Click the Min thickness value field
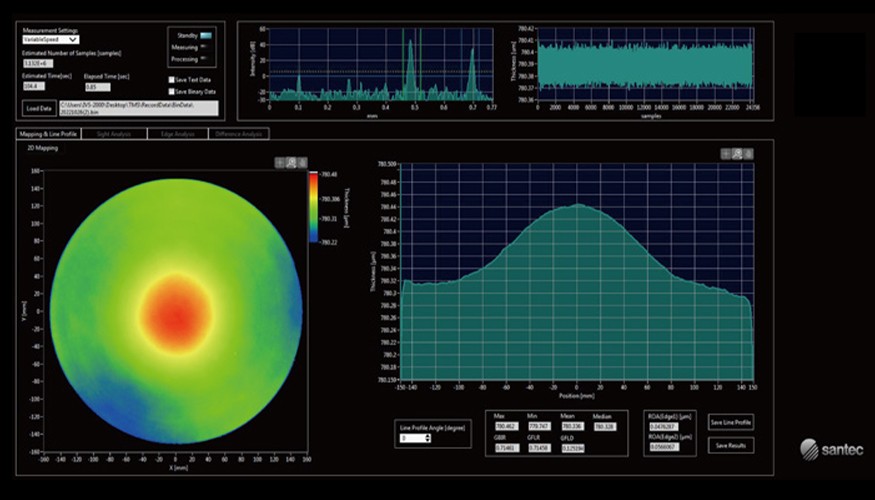The width and height of the screenshot is (875, 500). click(x=539, y=426)
